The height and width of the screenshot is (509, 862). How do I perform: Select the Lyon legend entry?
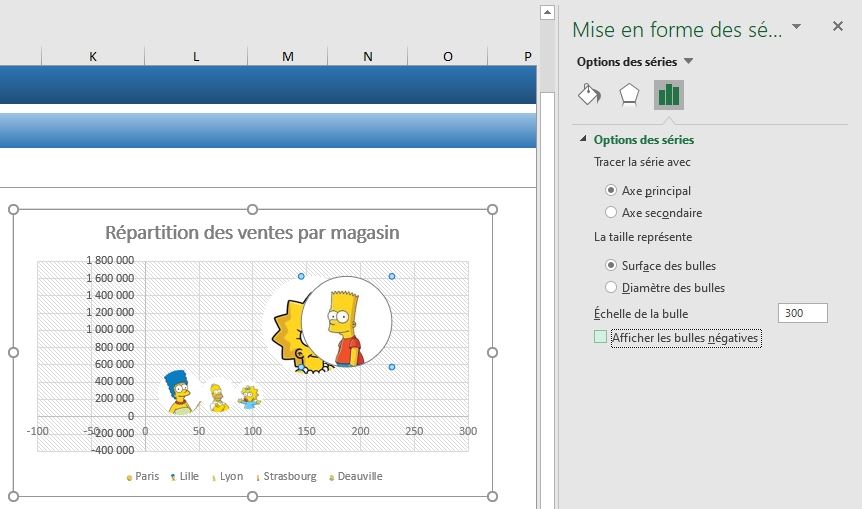click(227, 477)
